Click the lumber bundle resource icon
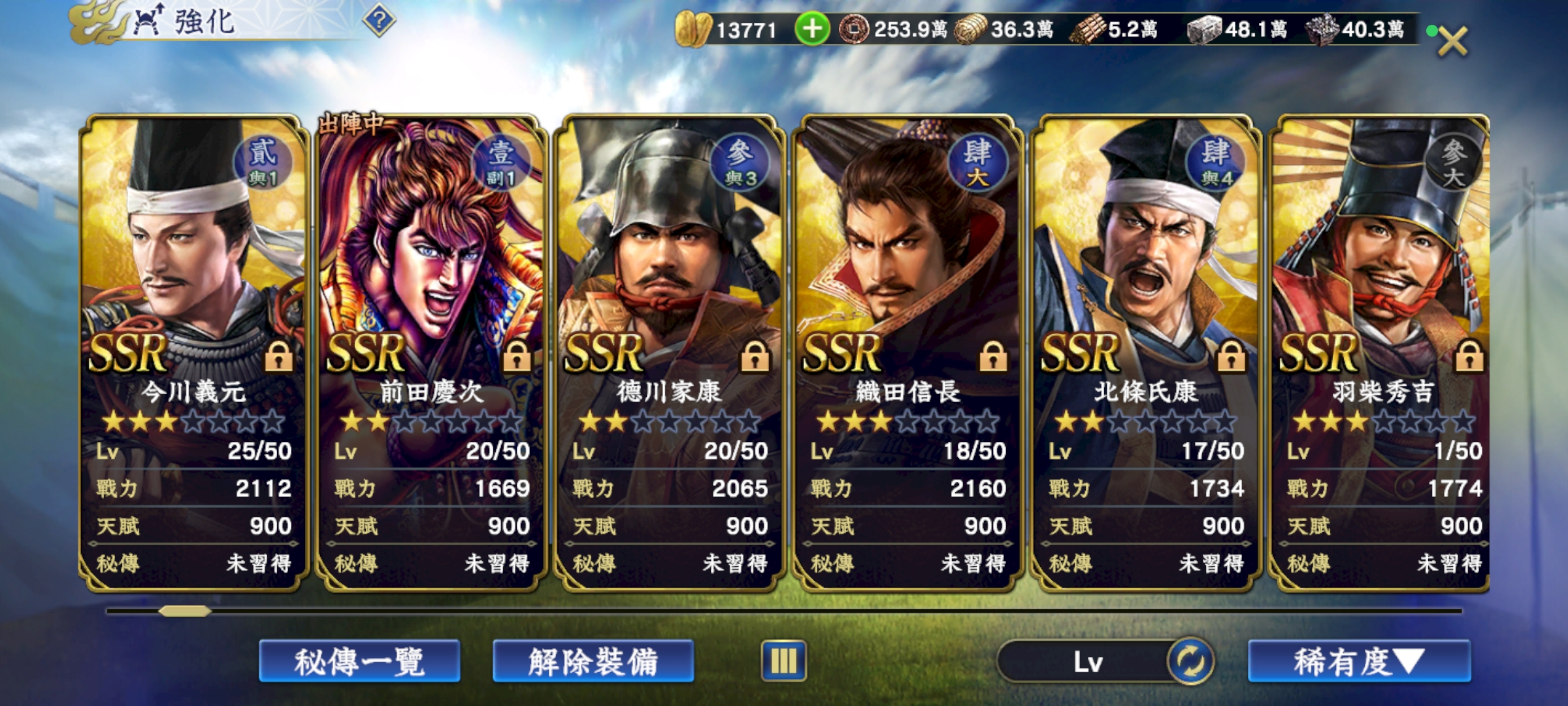This screenshot has width=1568, height=706. point(1087,30)
